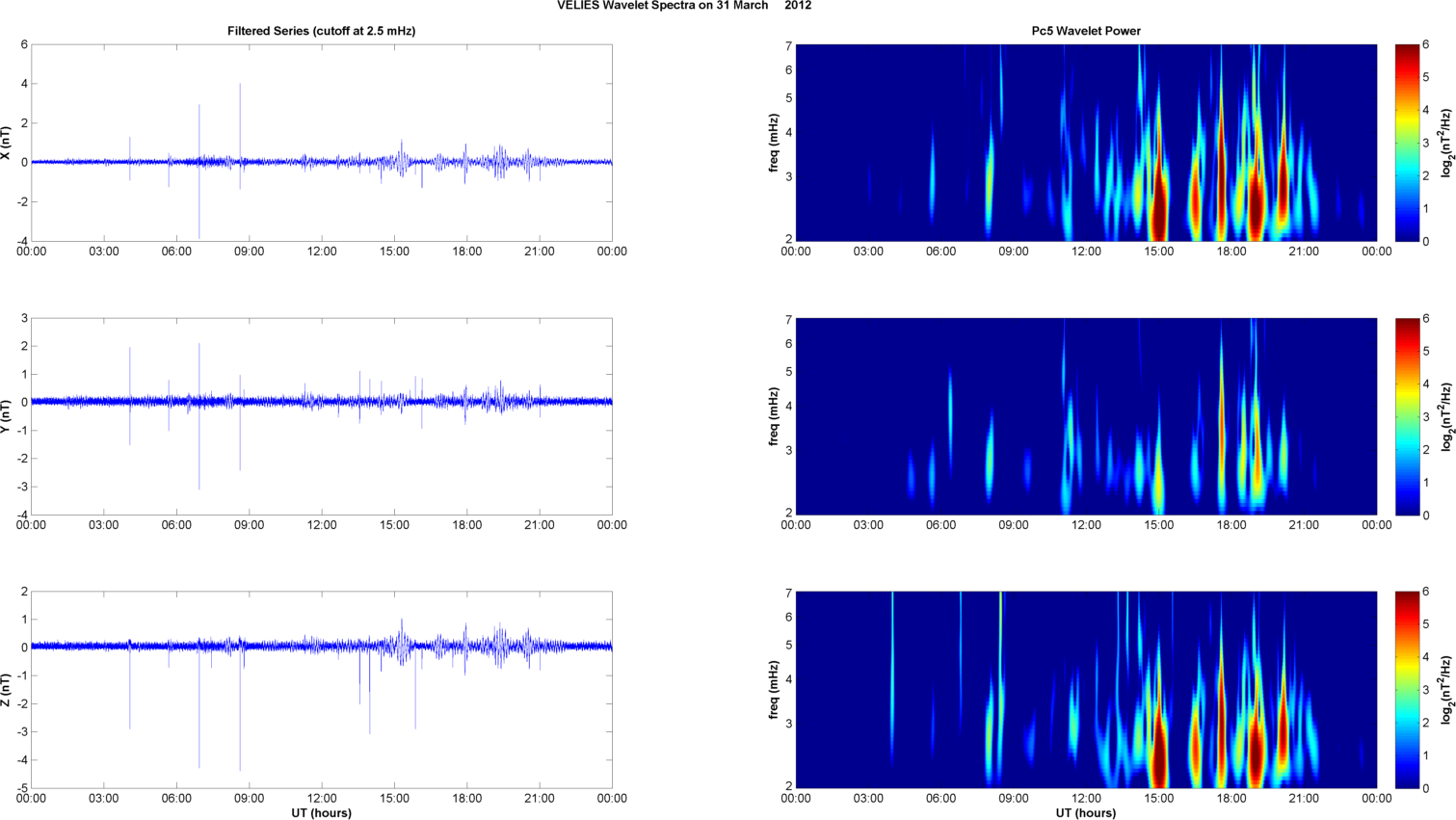Click 'UT (hours)' label under the Z series plot
The height and width of the screenshot is (820, 1456).
tap(322, 812)
